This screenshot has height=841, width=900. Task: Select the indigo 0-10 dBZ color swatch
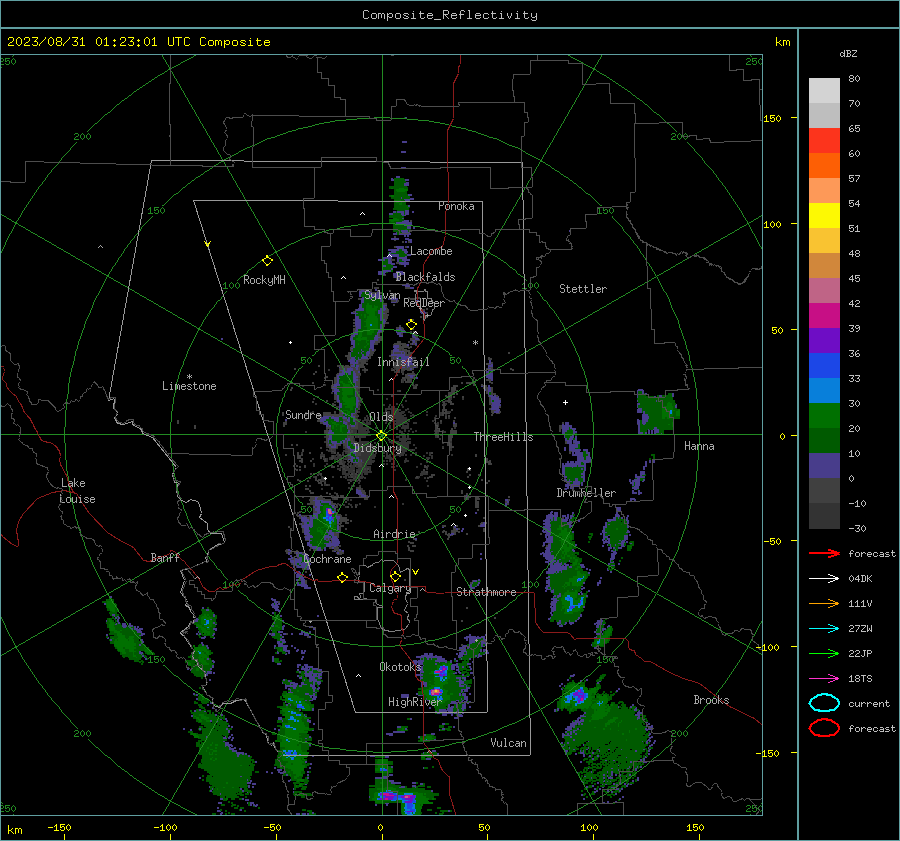824,466
